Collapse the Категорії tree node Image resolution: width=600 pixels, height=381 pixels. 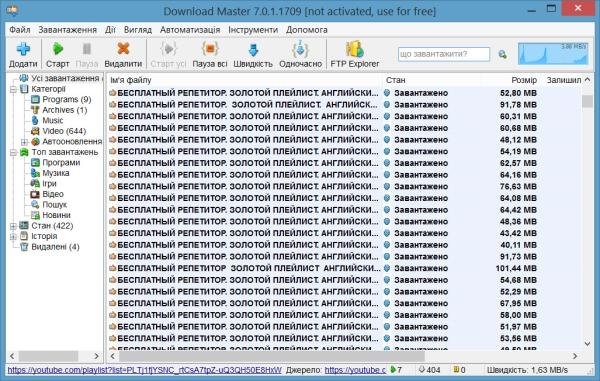[x=13, y=90]
